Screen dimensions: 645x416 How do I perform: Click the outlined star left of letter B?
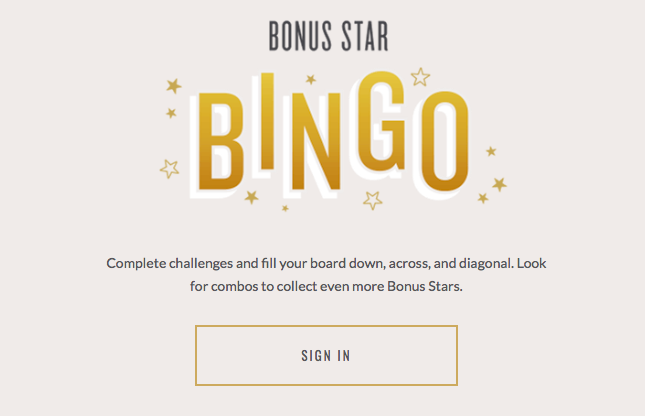(x=169, y=168)
